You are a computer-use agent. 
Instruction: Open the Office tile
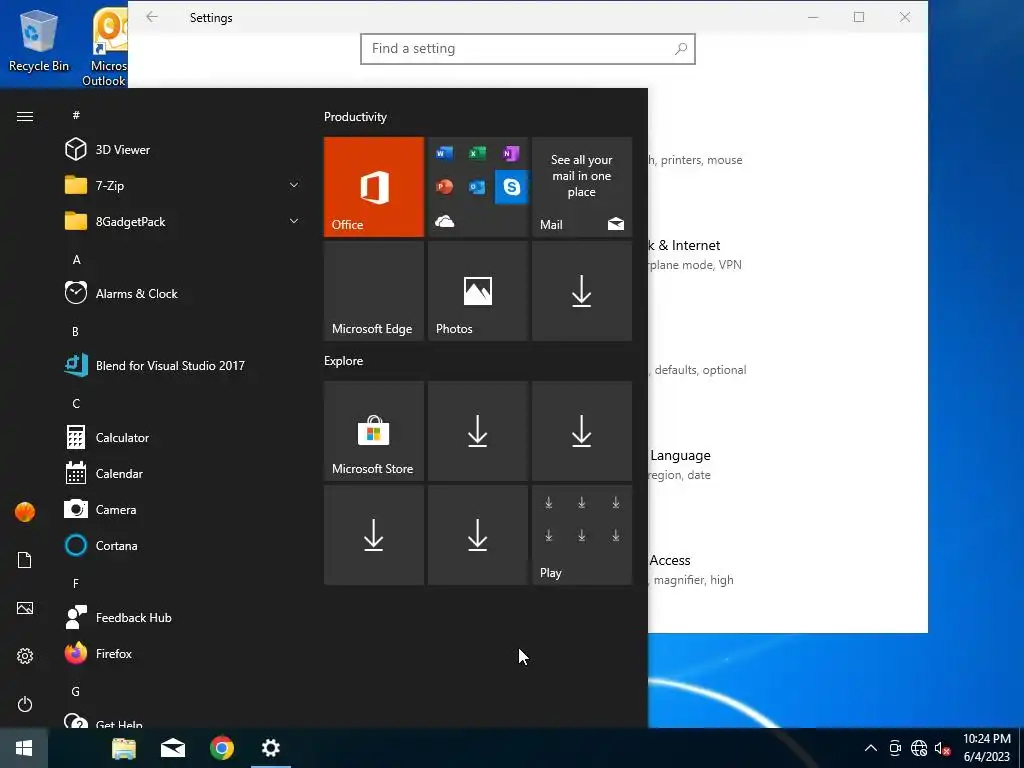click(374, 187)
